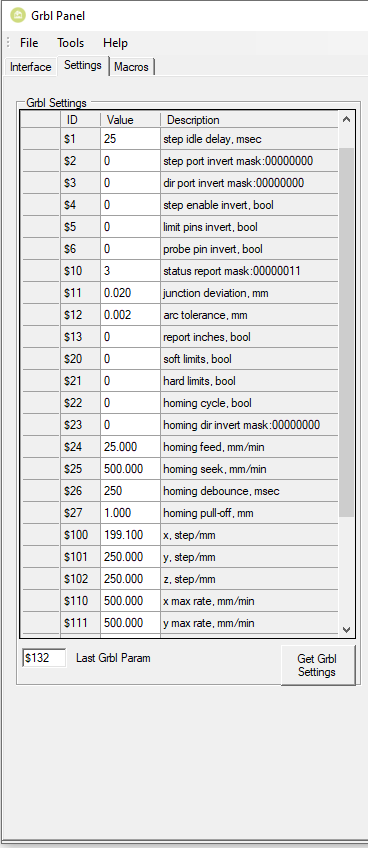Viewport: 369px width, 848px height.
Task: Click the Last Grbl Param field showing $132
Action: click(44, 658)
